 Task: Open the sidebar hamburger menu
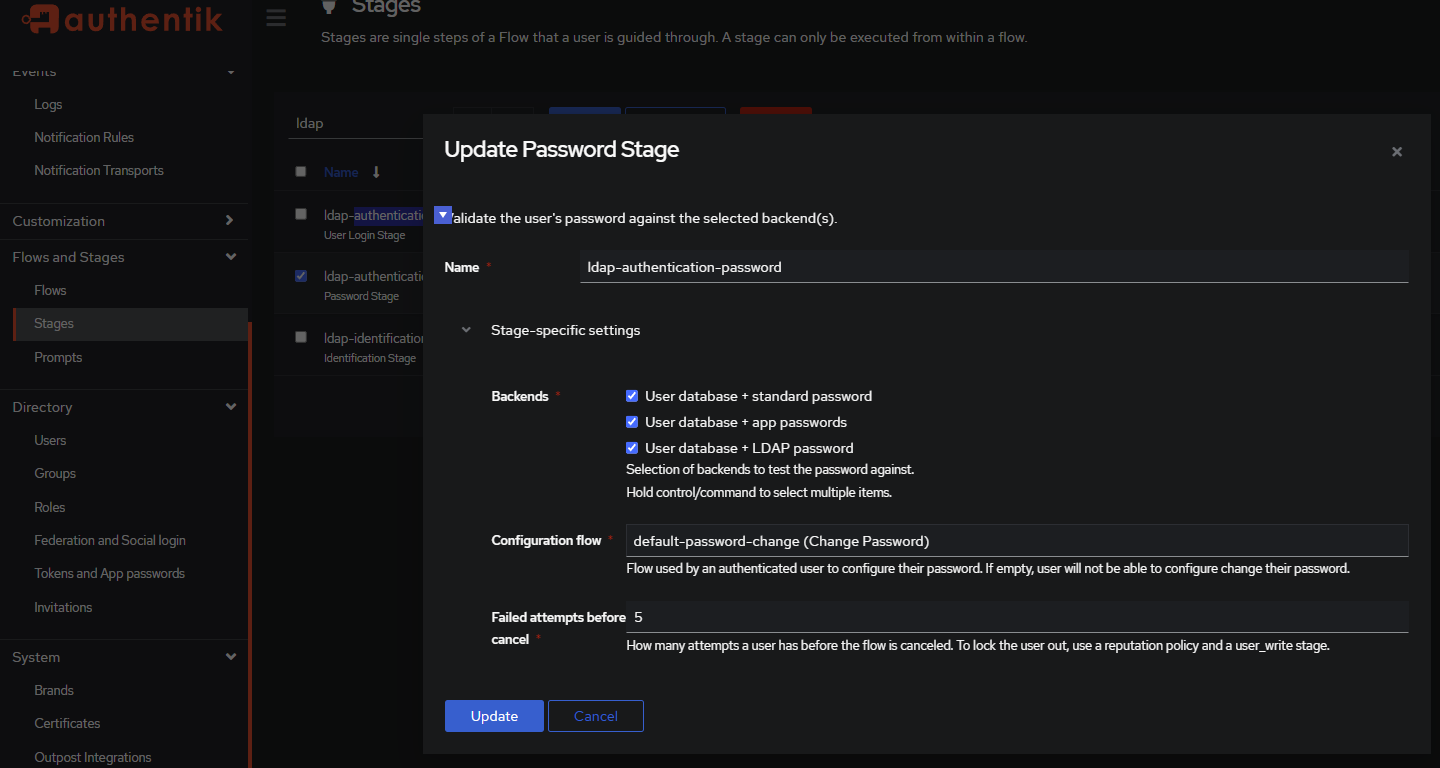tap(276, 17)
